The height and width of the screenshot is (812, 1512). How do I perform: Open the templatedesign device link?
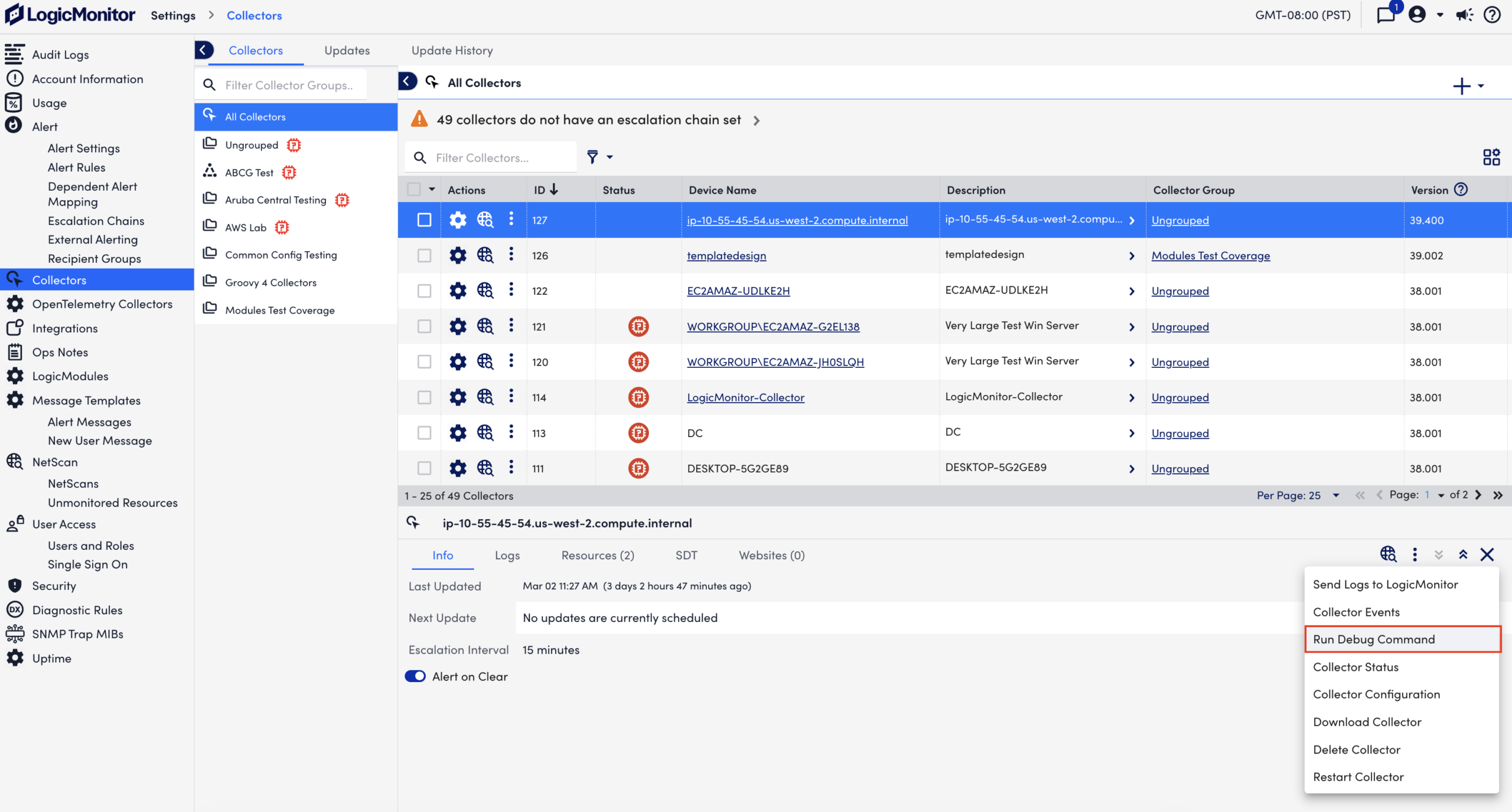click(x=726, y=256)
